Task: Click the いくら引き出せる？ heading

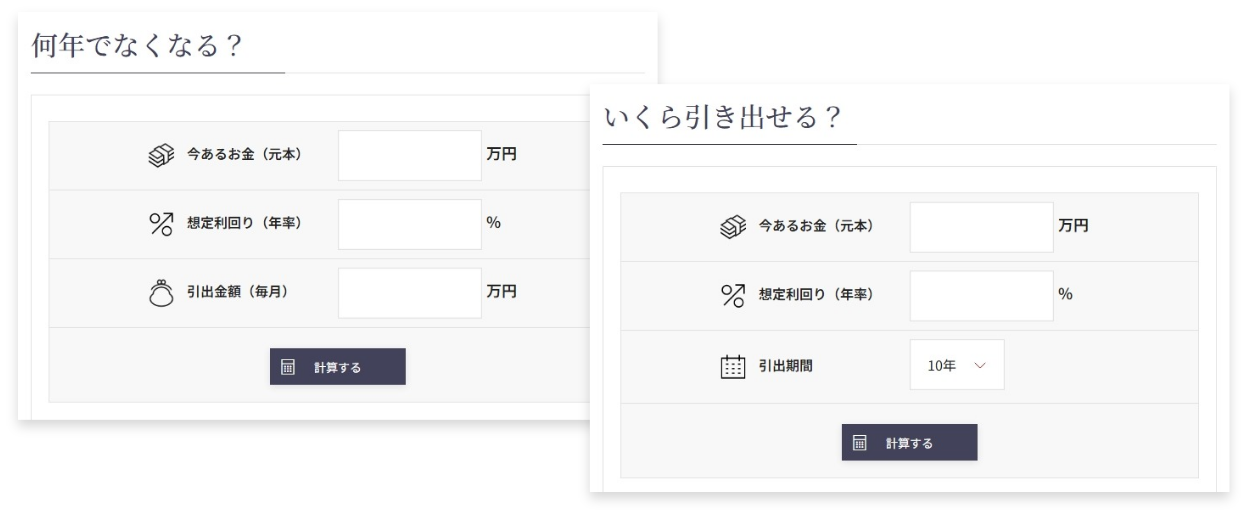Action: [722, 117]
